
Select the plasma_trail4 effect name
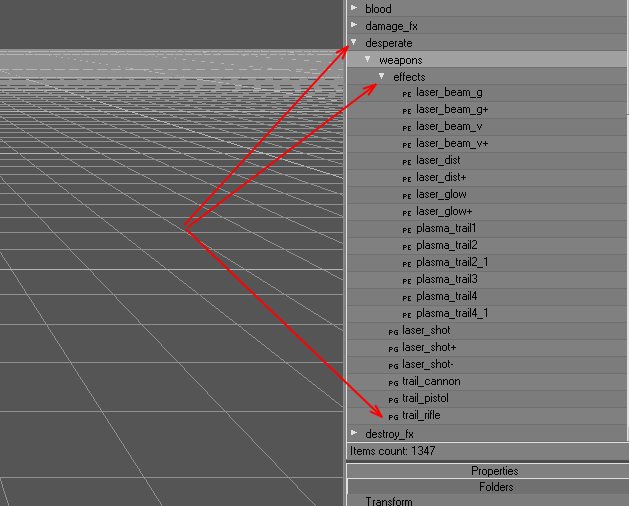click(x=446, y=297)
